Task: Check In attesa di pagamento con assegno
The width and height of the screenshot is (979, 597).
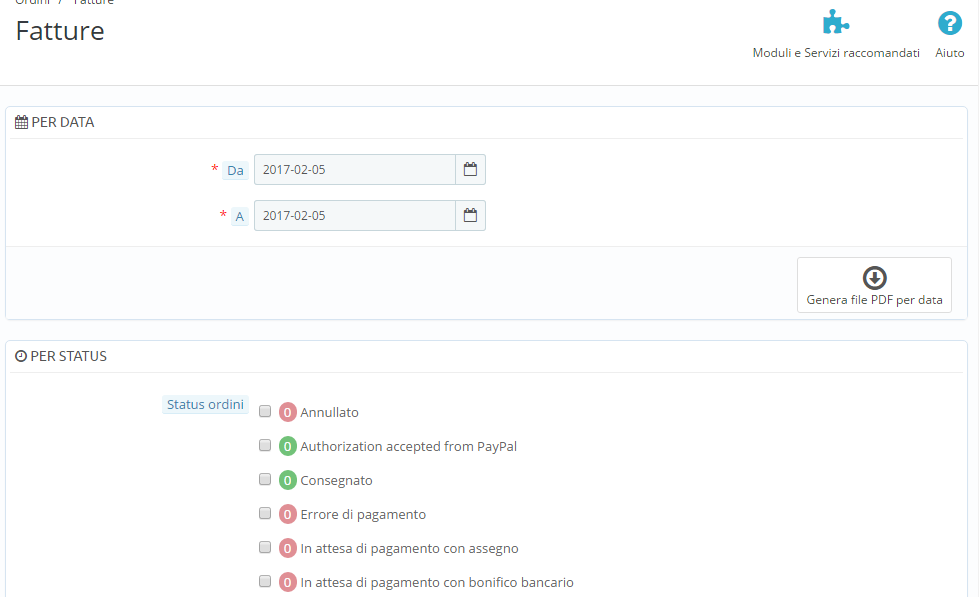Action: point(264,547)
